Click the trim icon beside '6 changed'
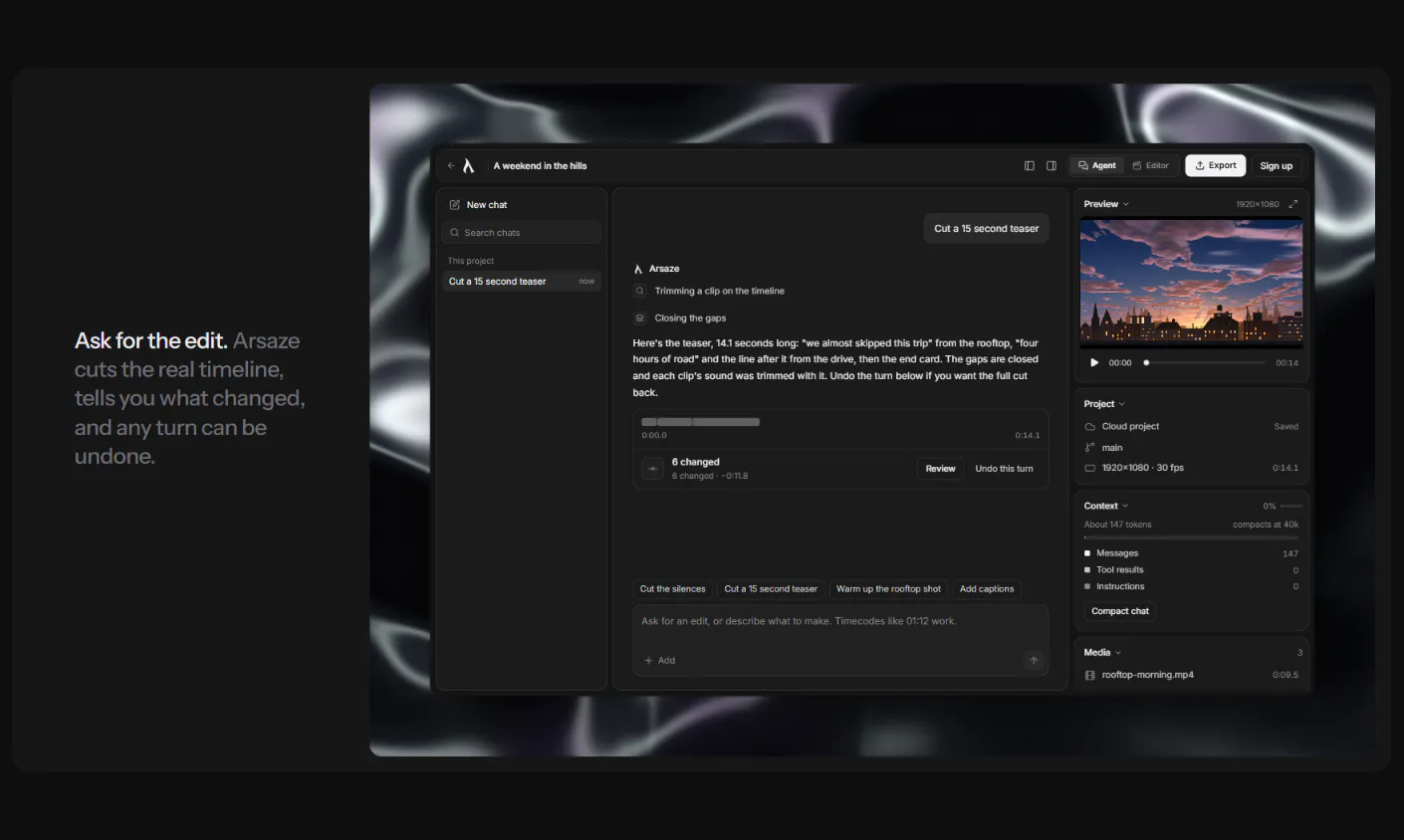Viewport: 1404px width, 840px height. pyautogui.click(x=653, y=469)
